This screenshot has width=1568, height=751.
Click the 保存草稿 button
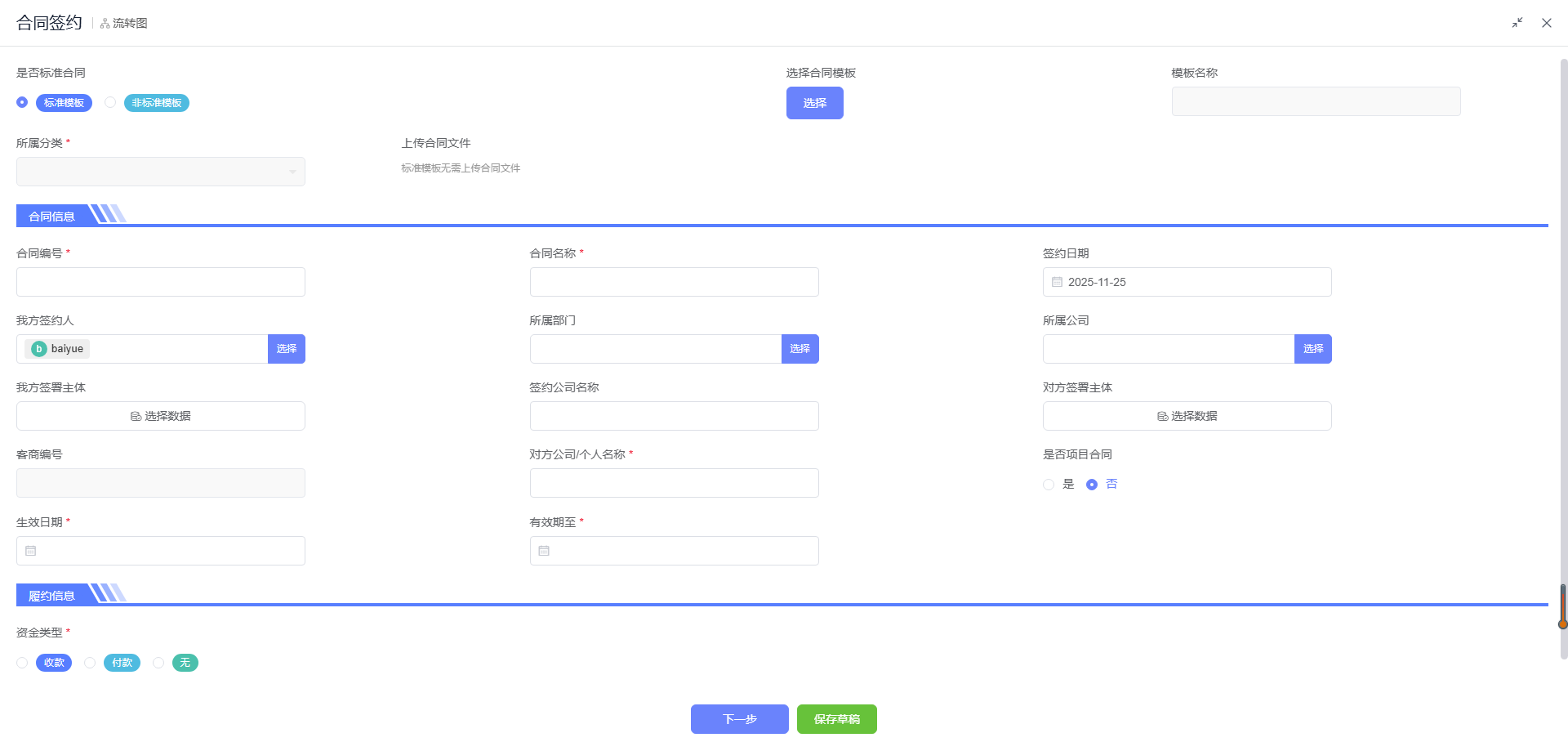(836, 719)
